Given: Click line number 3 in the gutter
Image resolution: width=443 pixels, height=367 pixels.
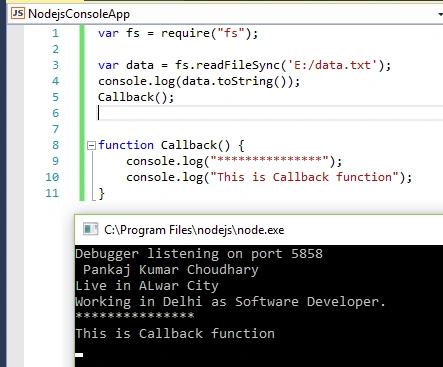Looking at the screenshot, I should tap(56, 65).
